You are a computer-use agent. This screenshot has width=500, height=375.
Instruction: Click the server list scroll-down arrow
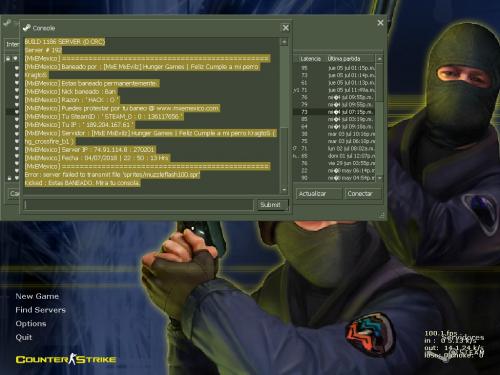[379, 178]
